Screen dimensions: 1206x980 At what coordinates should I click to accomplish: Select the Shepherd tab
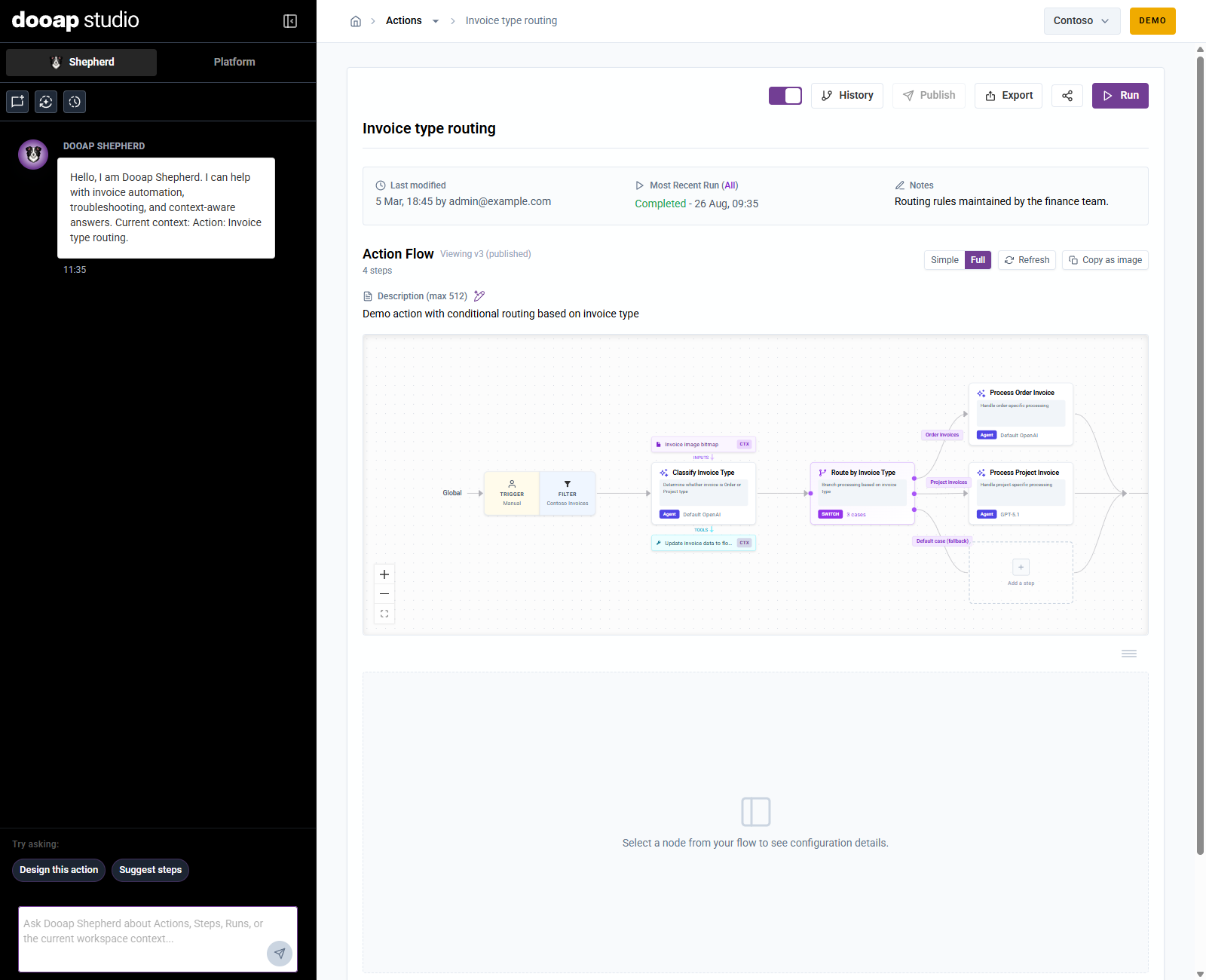[81, 63]
